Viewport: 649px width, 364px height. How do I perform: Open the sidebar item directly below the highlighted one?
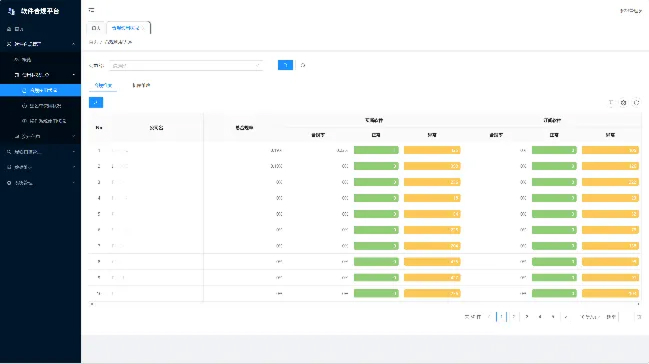click(41, 106)
